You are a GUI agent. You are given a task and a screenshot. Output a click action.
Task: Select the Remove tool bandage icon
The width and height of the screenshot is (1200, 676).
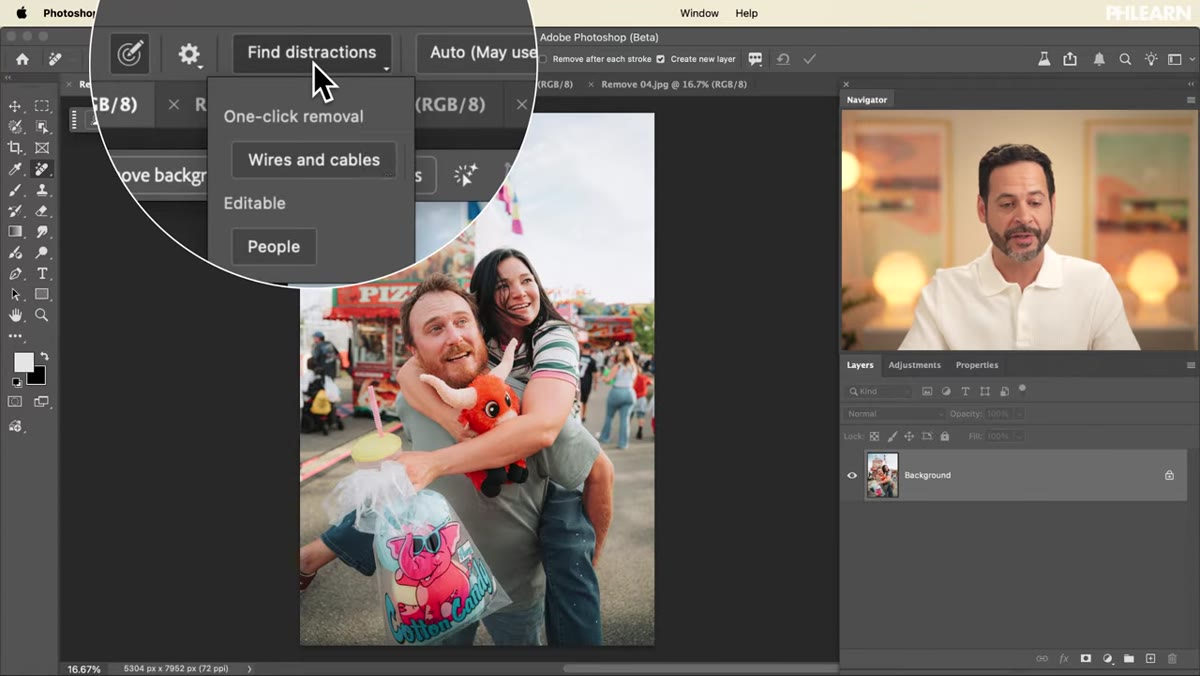42,169
